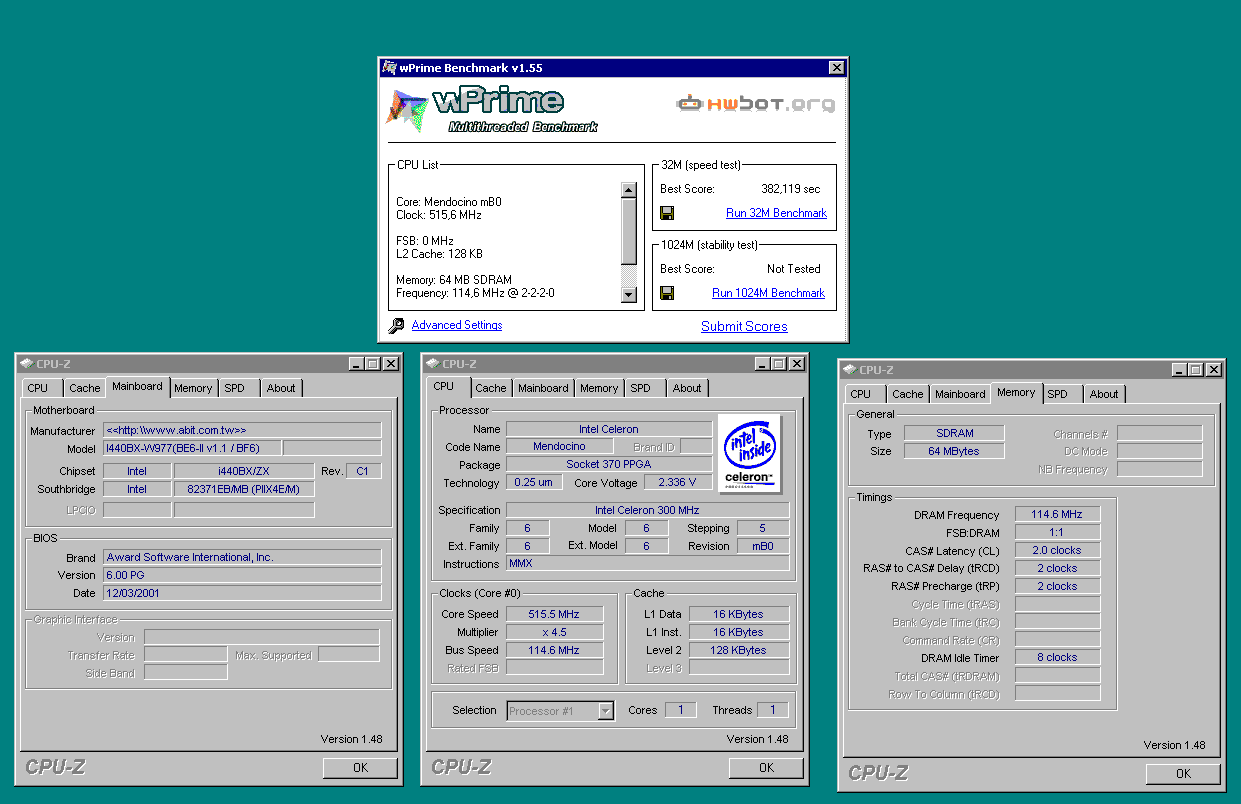Click the Southbridge 82371EB/MB field
Viewport: 1241px width, 804px height.
pyautogui.click(x=243, y=489)
